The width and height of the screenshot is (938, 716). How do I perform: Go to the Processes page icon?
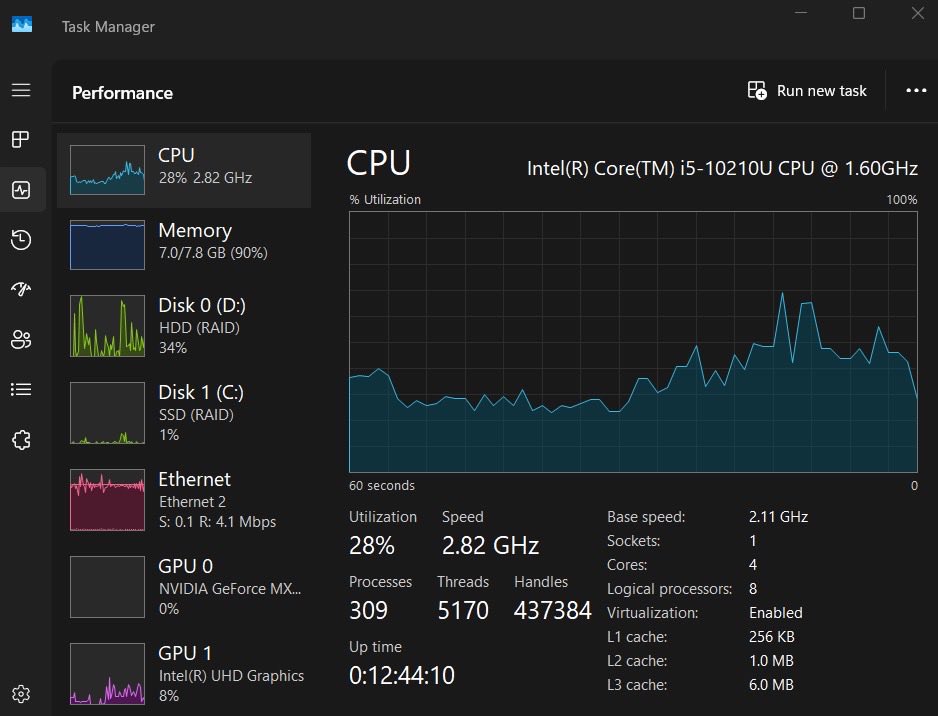(x=20, y=139)
